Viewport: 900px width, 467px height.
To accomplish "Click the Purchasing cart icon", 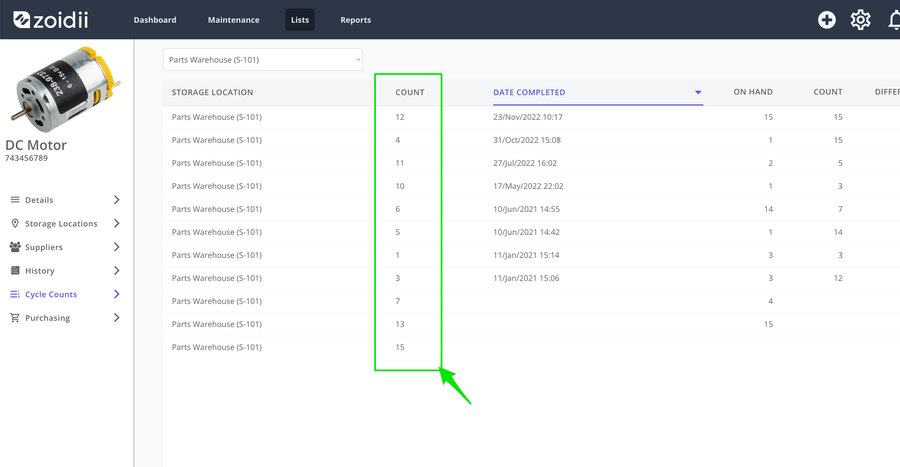I will (15, 317).
